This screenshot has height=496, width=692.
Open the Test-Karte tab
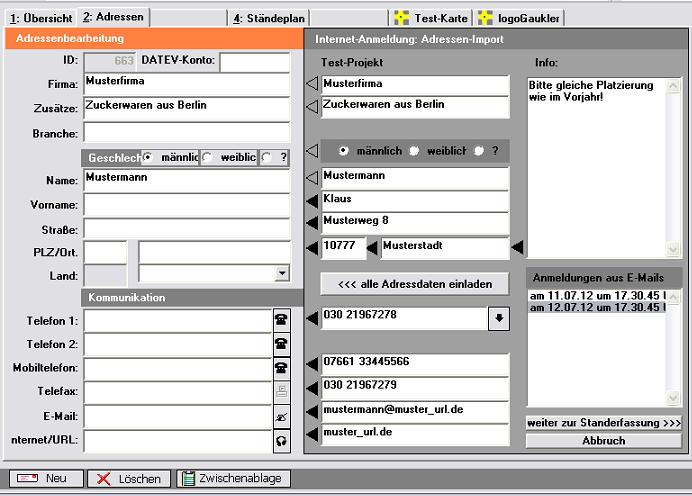(431, 18)
